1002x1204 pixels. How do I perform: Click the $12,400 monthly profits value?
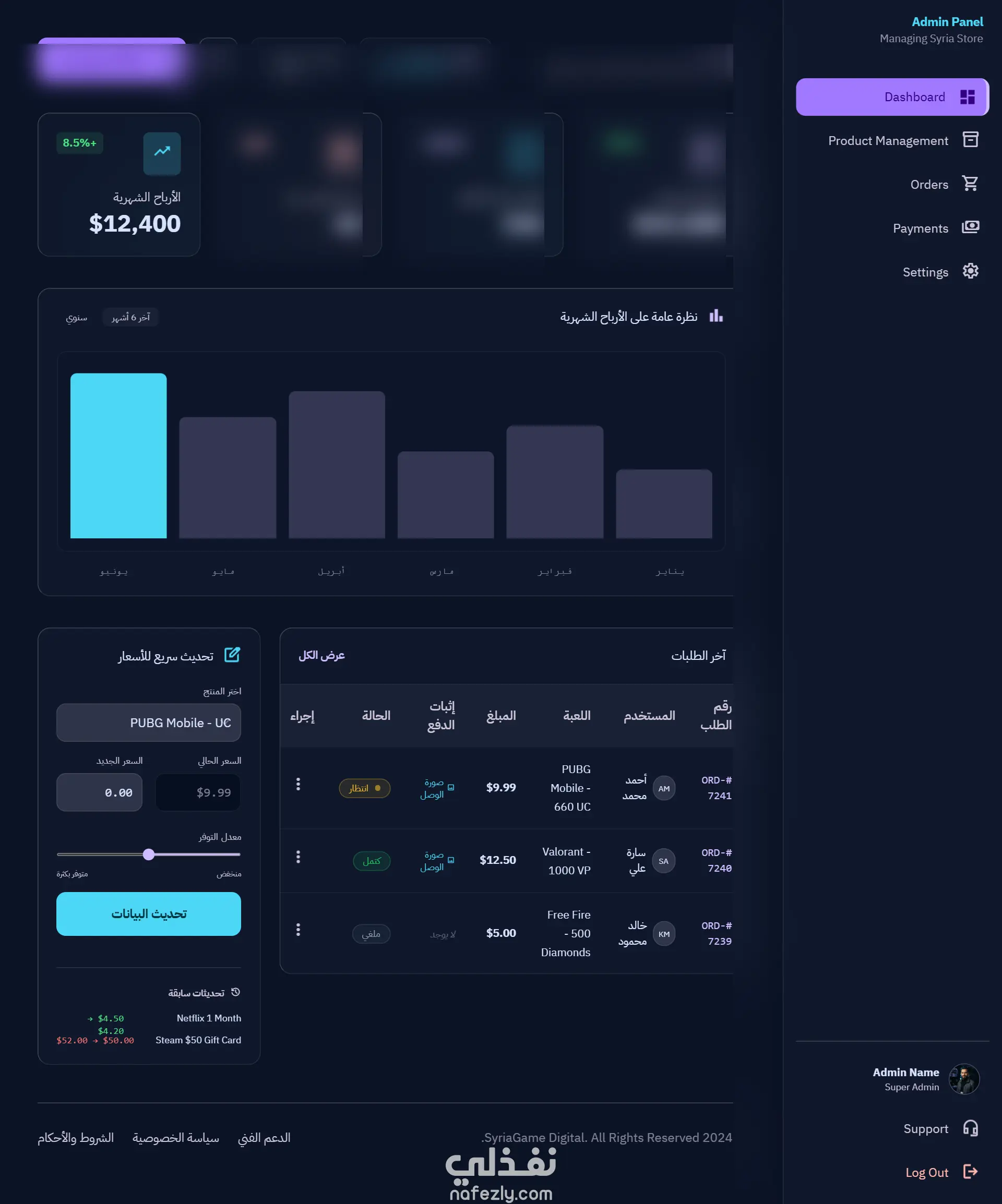click(x=135, y=224)
